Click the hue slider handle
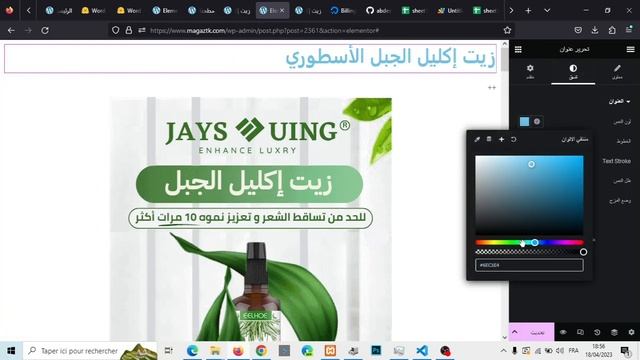The image size is (640, 360). (x=535, y=242)
